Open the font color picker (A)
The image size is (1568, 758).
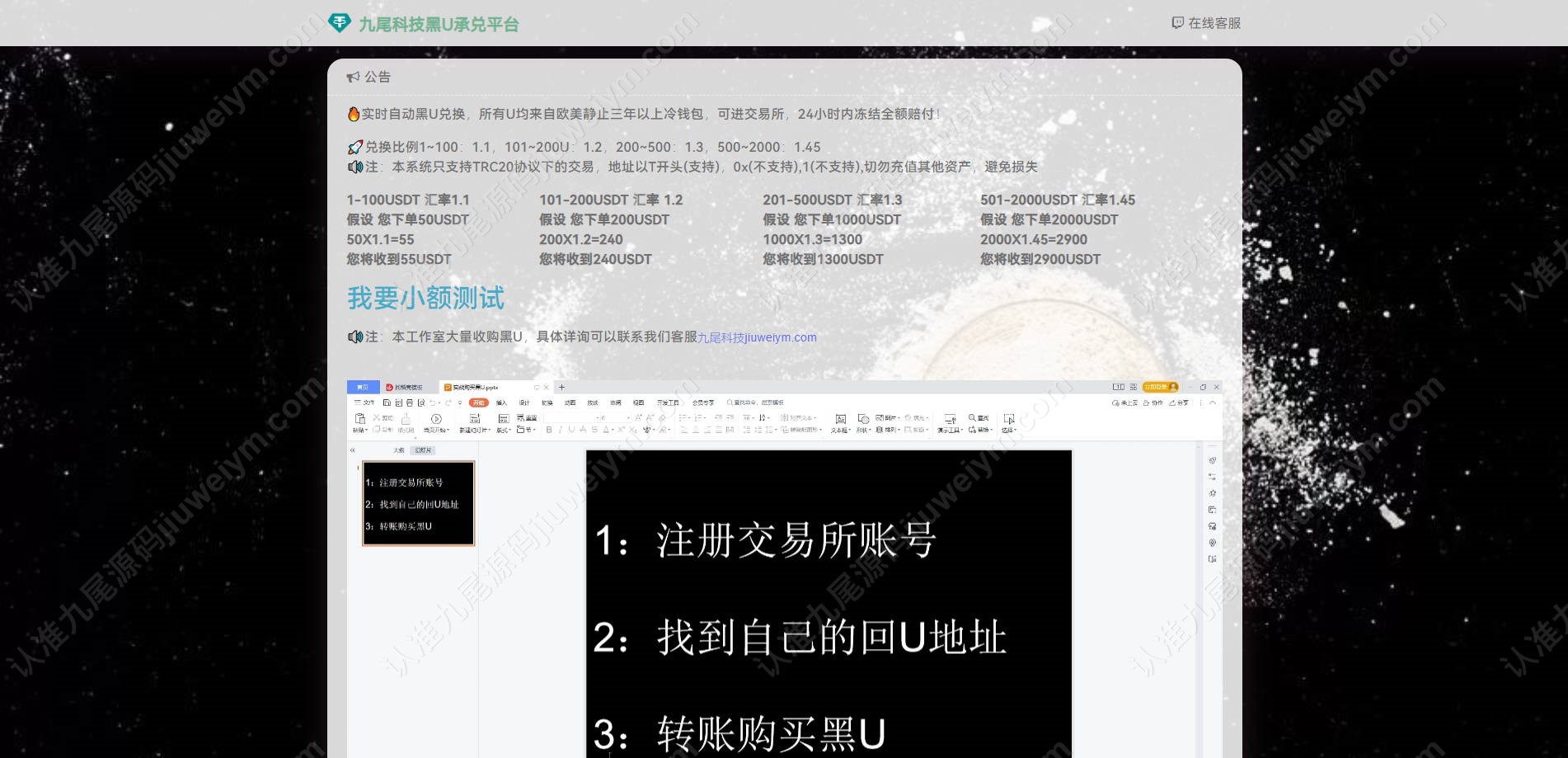pos(606,430)
